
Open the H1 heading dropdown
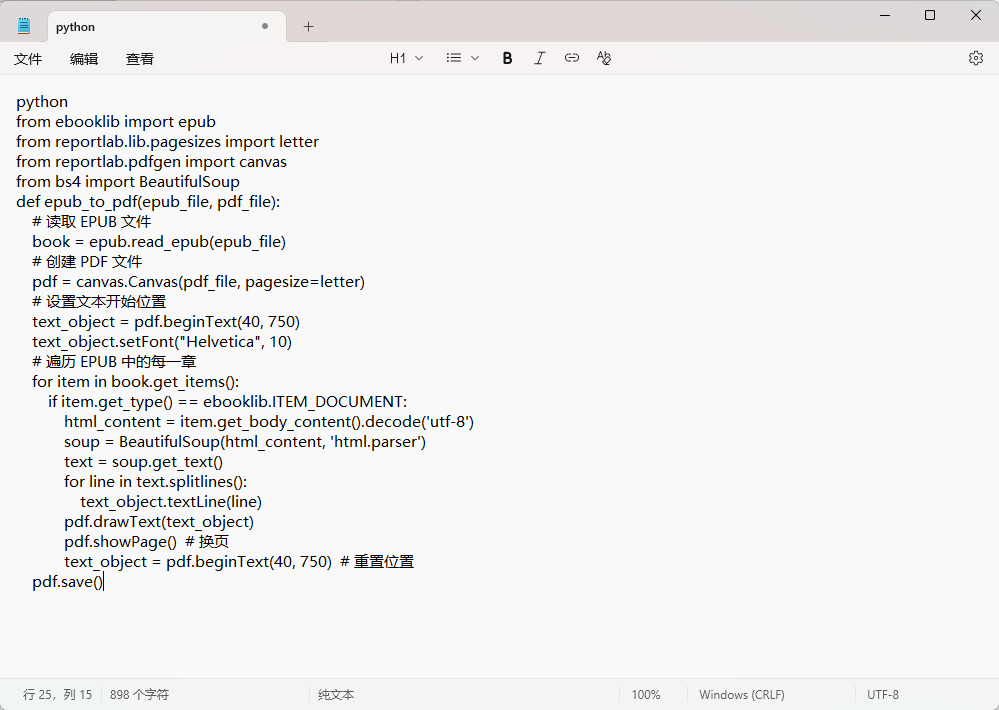[406, 58]
